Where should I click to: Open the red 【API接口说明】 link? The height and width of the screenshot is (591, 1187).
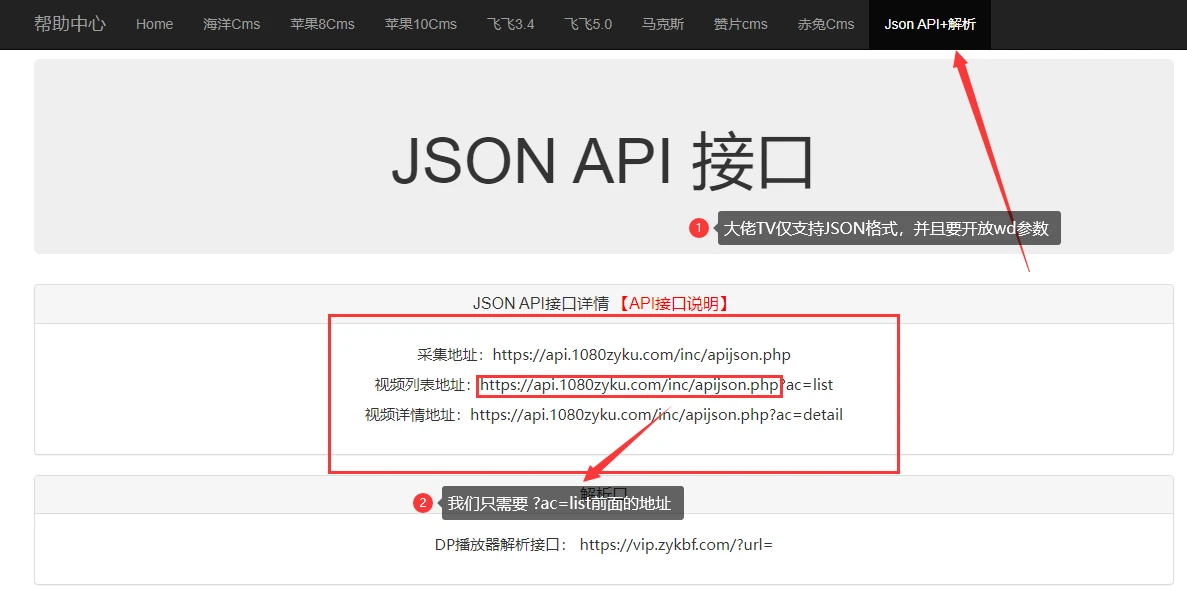(x=672, y=304)
